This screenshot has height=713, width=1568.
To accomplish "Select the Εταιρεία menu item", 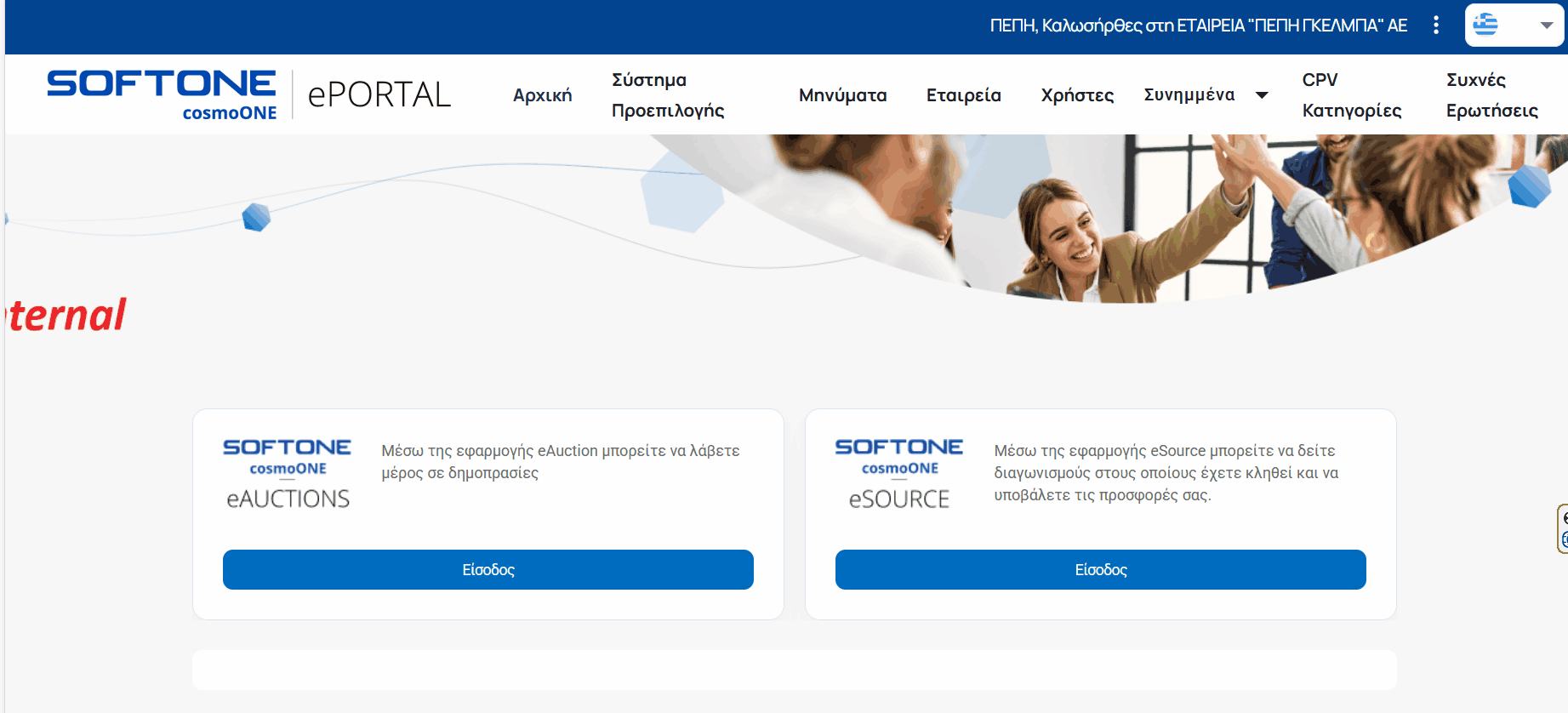I will click(x=963, y=95).
